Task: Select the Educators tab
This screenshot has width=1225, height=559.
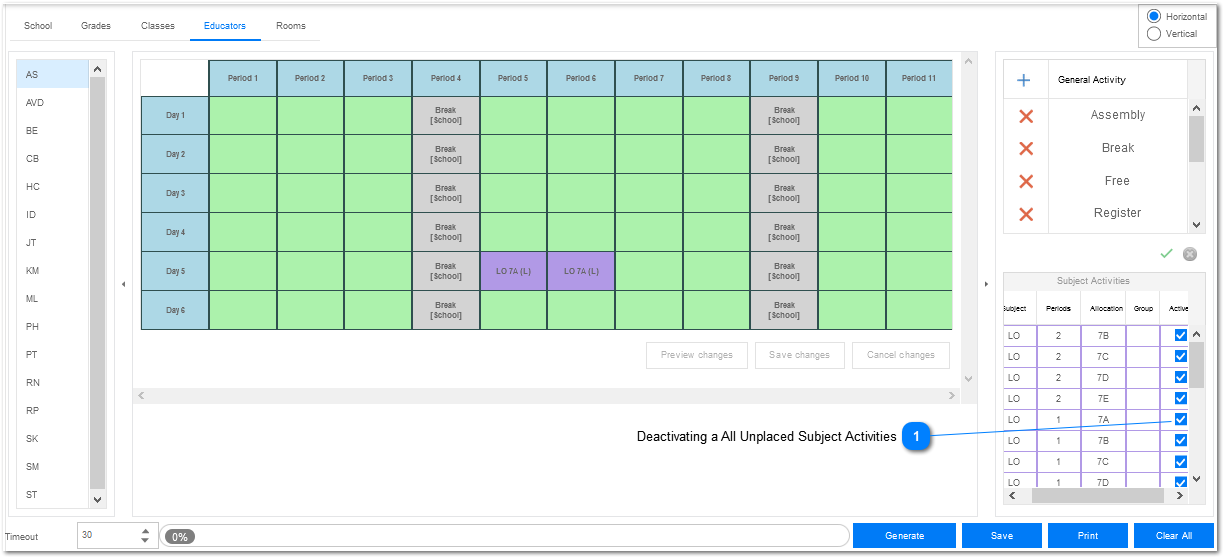Action: [225, 26]
